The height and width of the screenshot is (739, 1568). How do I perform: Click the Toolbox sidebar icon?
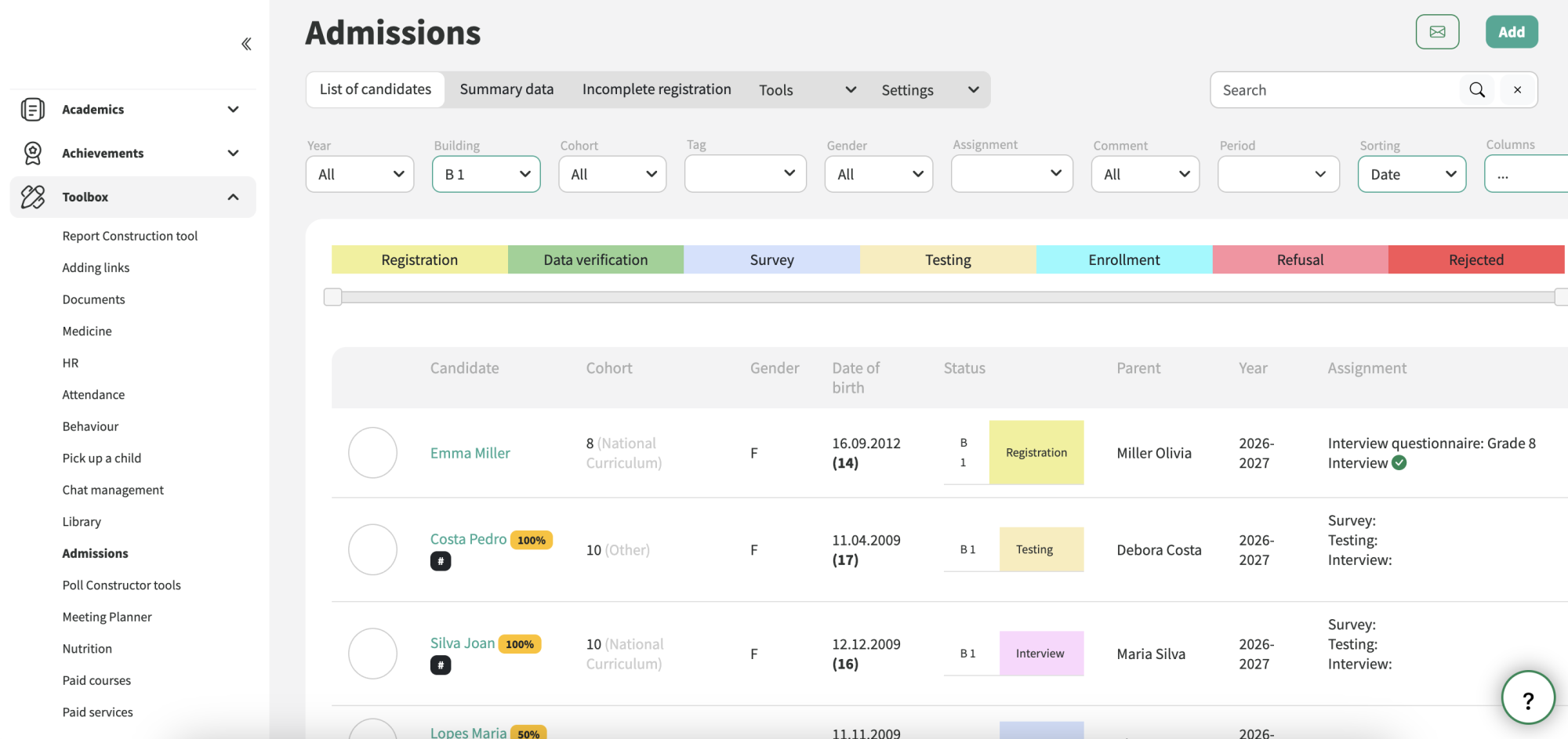tap(32, 197)
